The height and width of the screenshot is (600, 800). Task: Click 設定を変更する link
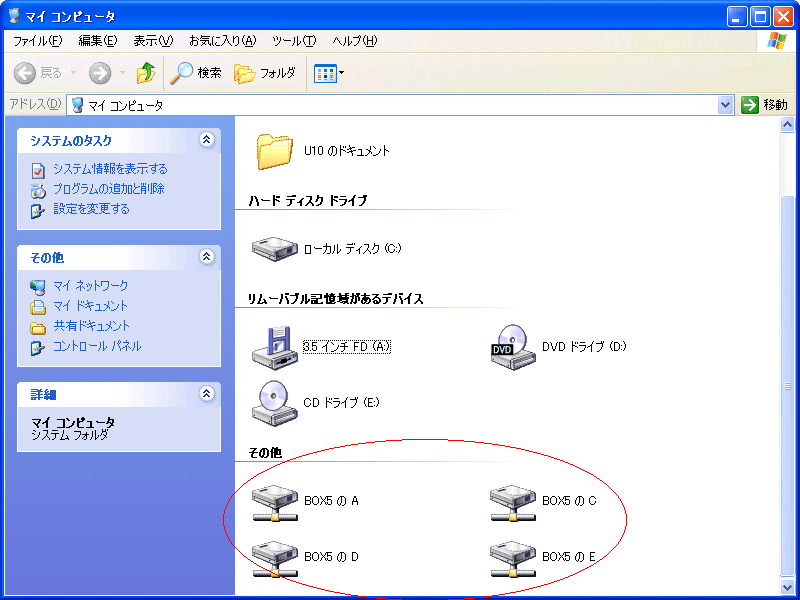(x=91, y=209)
